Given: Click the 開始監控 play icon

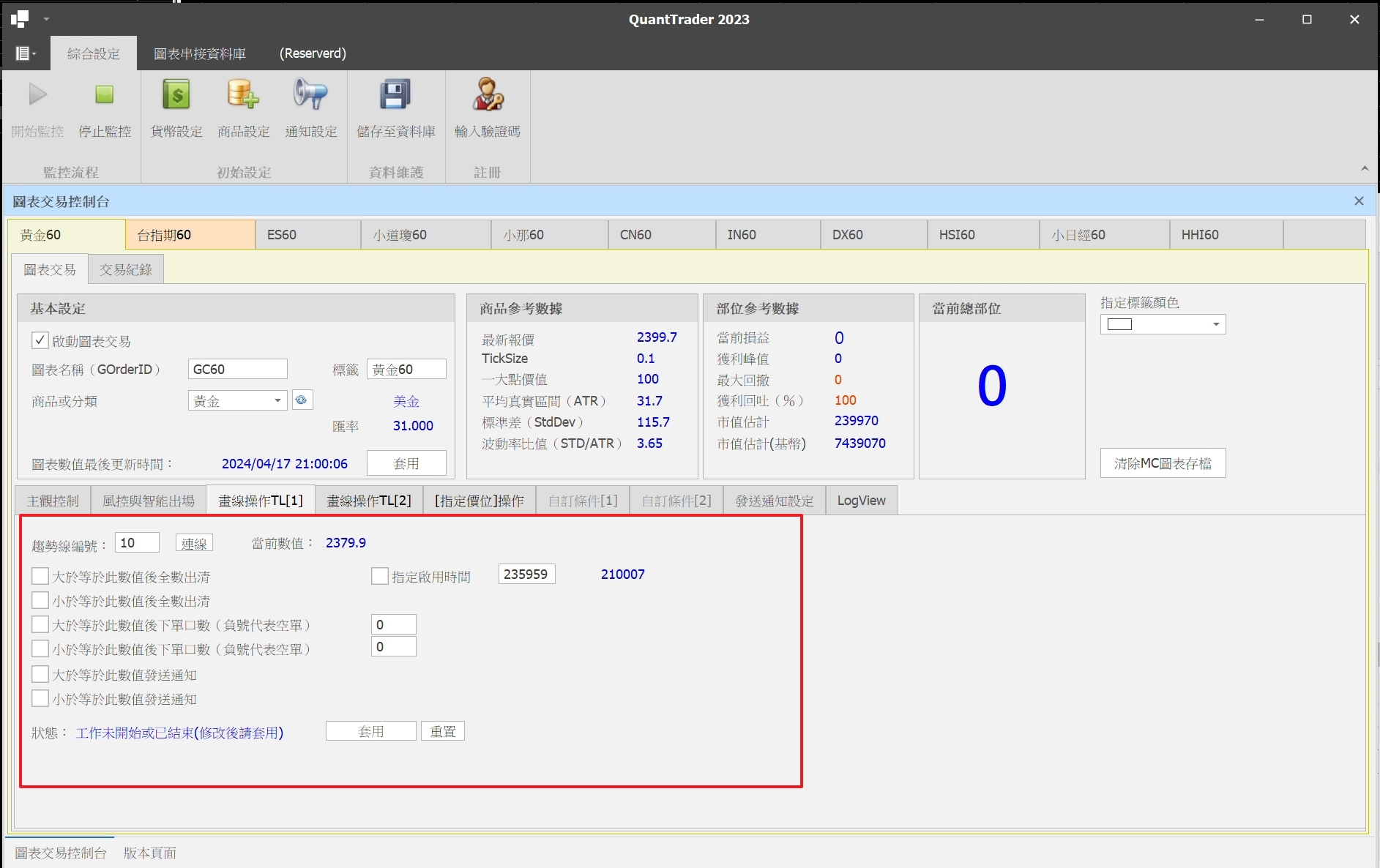Looking at the screenshot, I should [x=37, y=95].
